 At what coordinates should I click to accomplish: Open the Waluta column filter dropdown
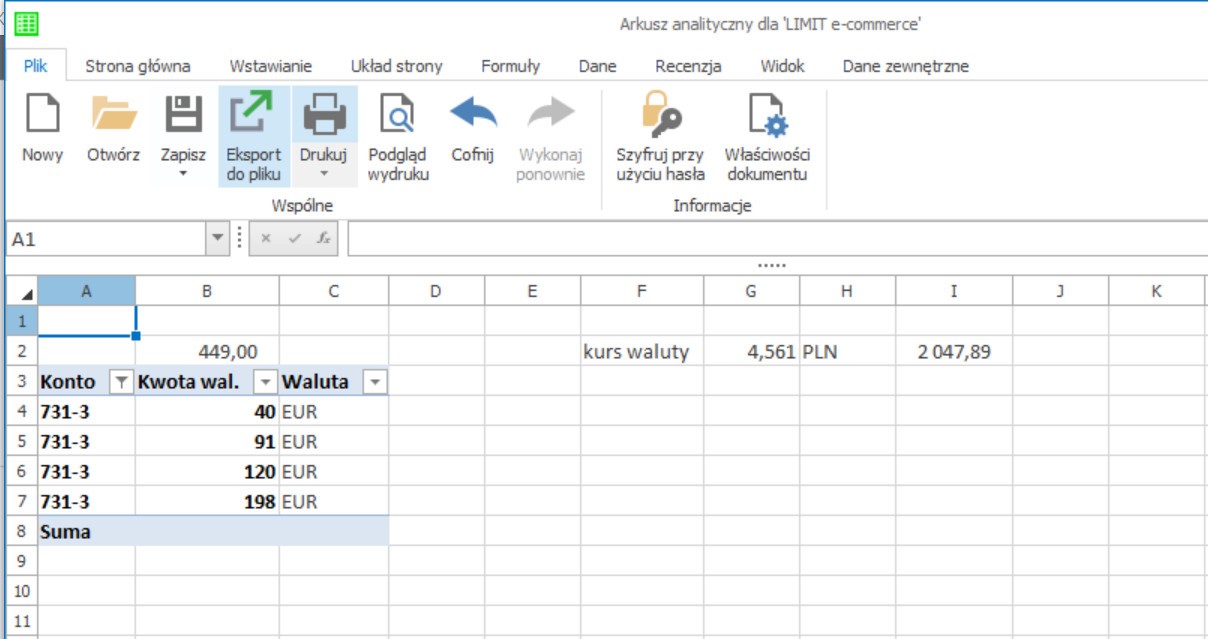[x=374, y=382]
